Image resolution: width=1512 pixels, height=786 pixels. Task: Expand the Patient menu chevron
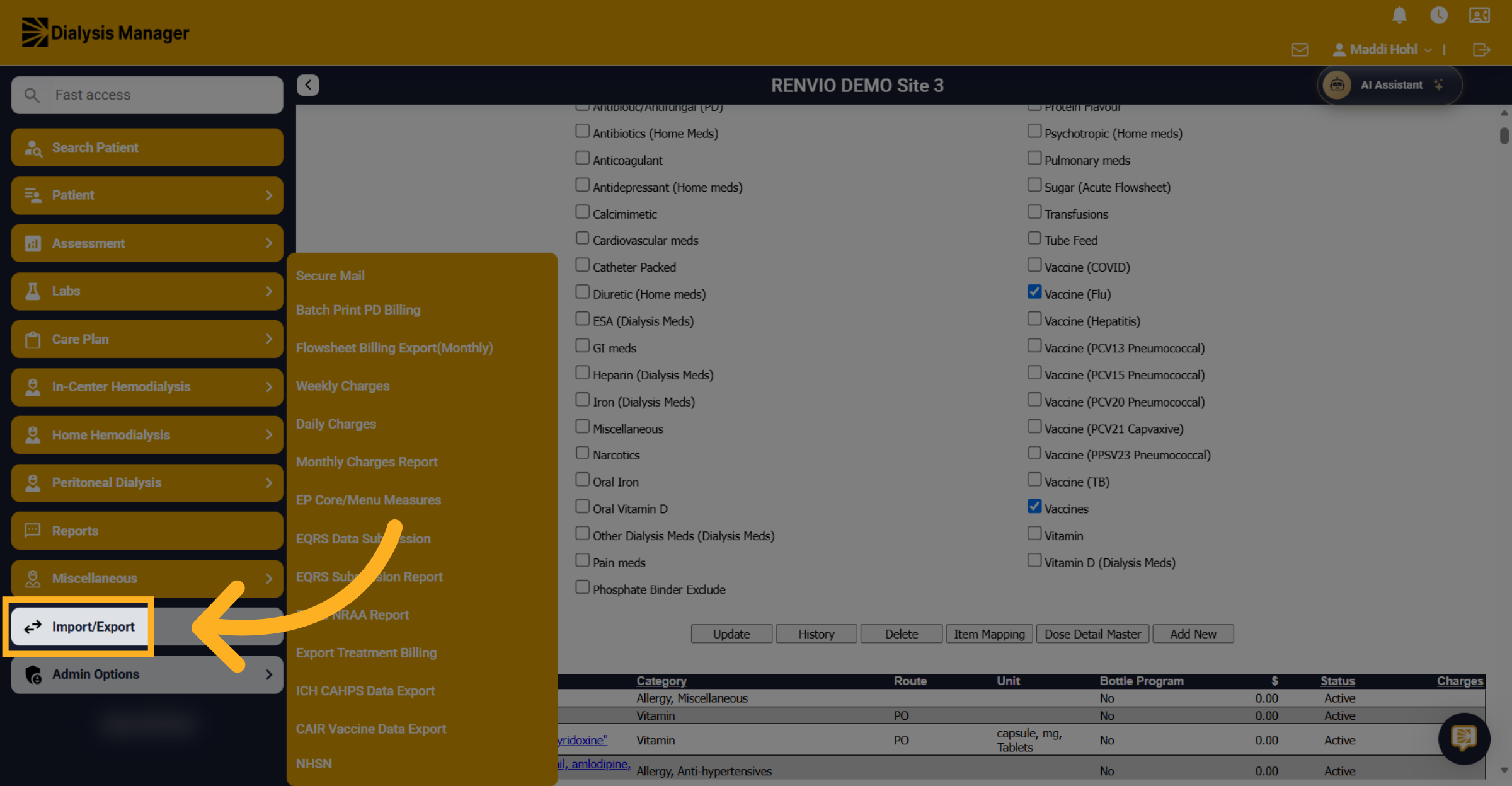coord(269,195)
